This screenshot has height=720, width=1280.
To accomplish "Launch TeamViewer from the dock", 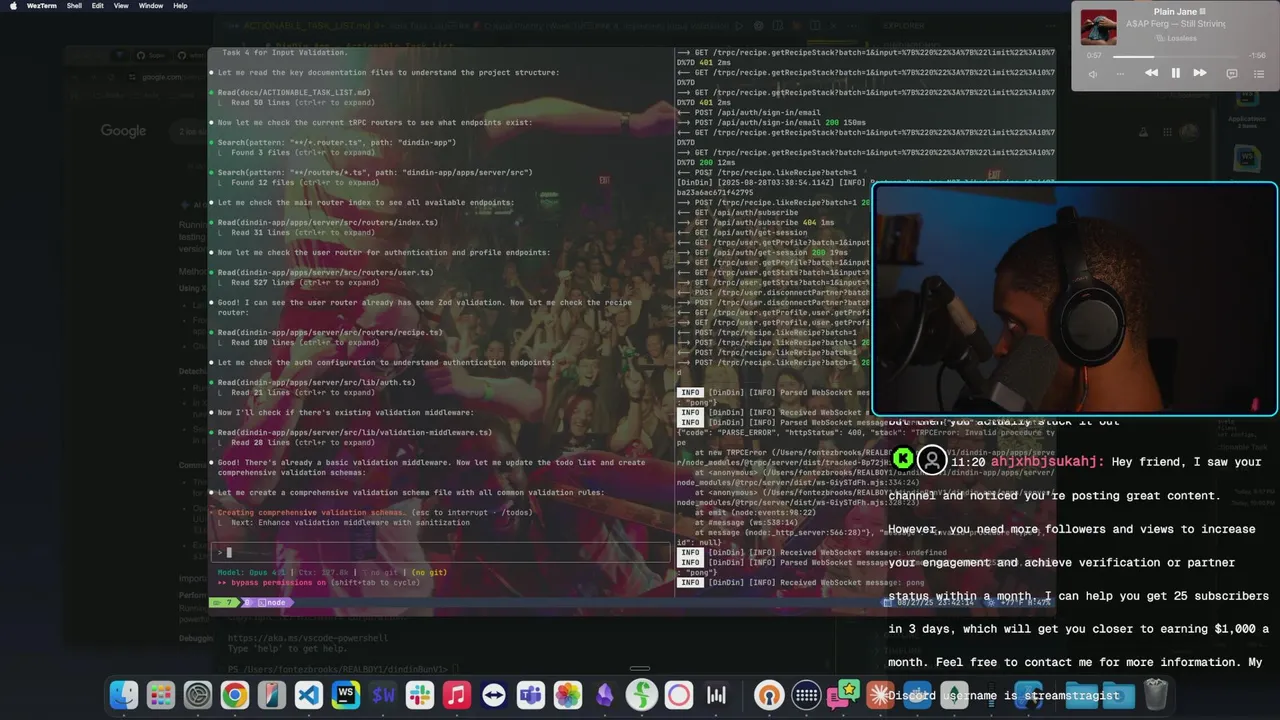I will 494,694.
